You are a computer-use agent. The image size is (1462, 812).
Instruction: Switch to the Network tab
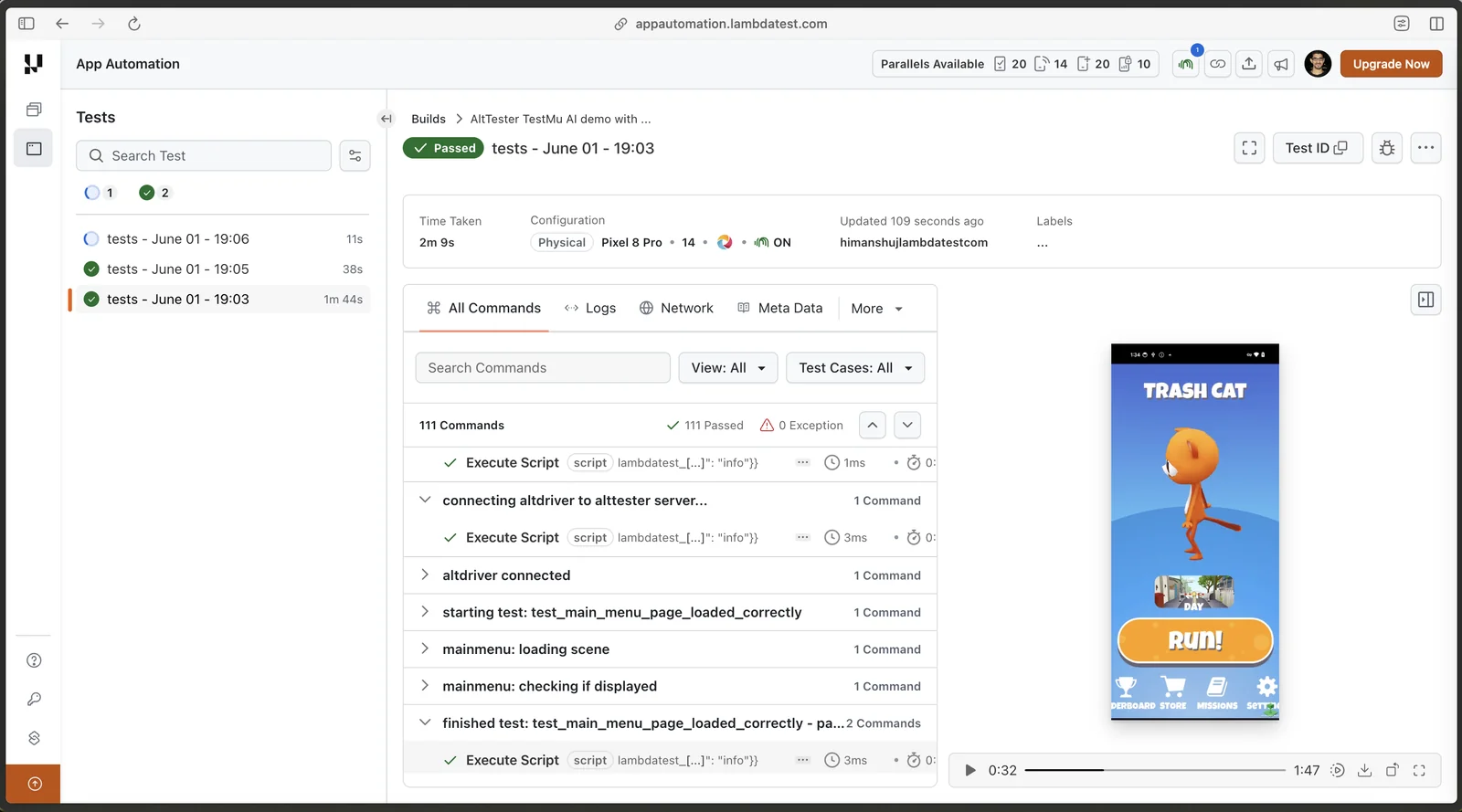point(676,308)
